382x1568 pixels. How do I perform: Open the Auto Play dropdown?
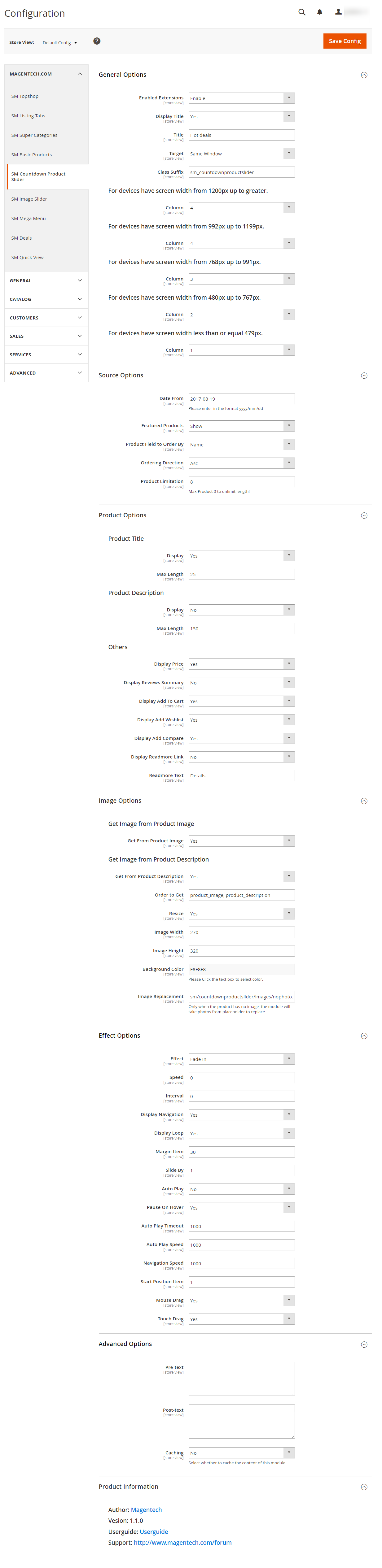tap(241, 1189)
